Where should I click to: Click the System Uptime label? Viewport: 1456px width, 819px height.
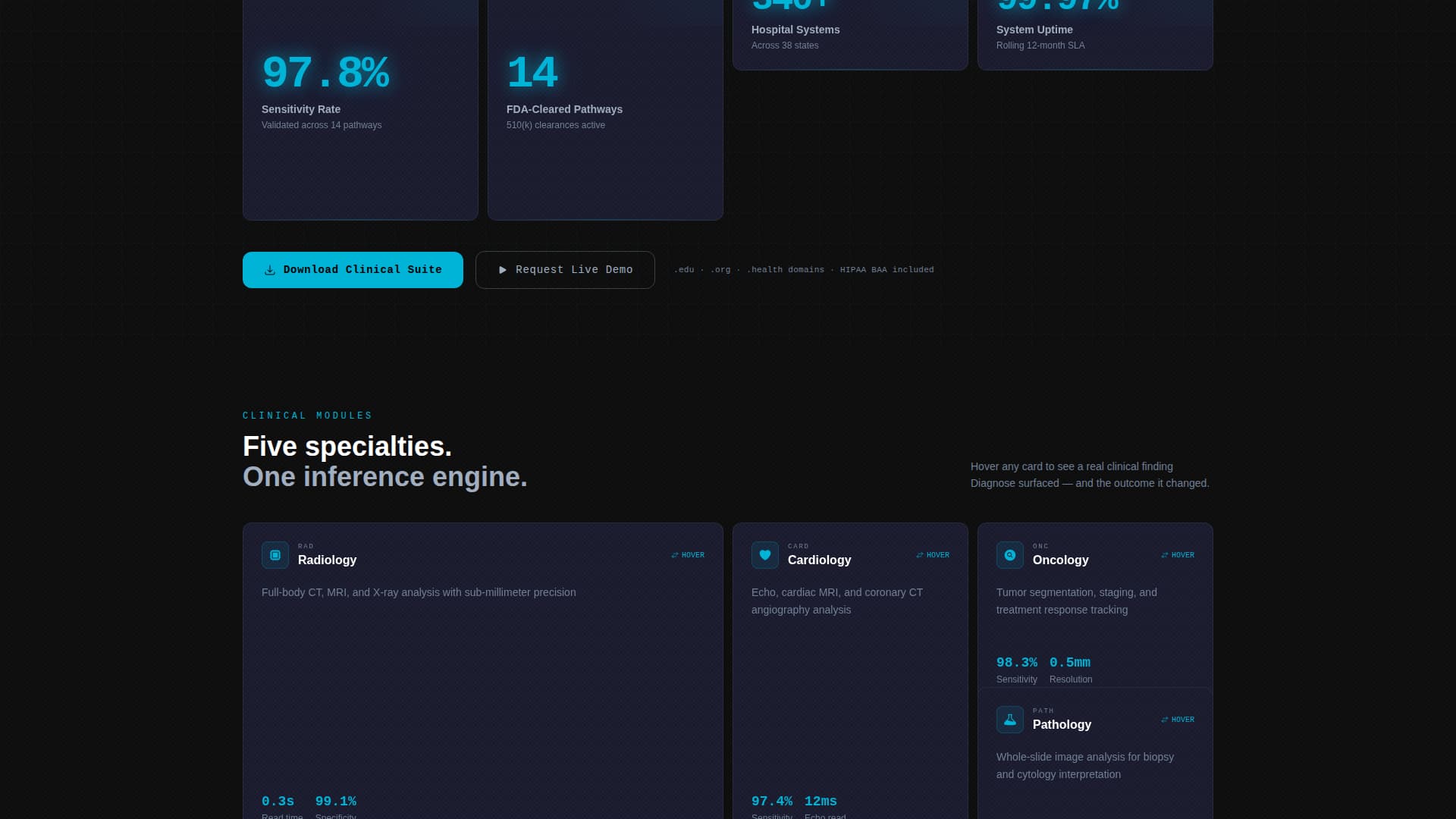pyautogui.click(x=1034, y=30)
